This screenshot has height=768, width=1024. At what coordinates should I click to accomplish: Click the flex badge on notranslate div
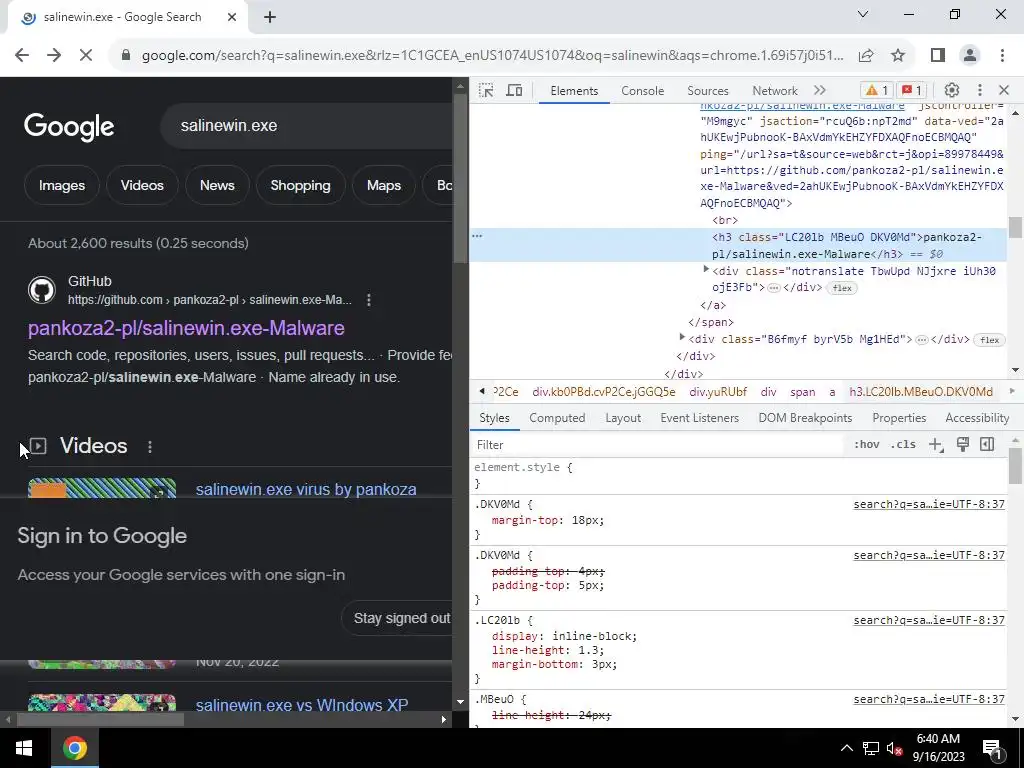click(842, 288)
